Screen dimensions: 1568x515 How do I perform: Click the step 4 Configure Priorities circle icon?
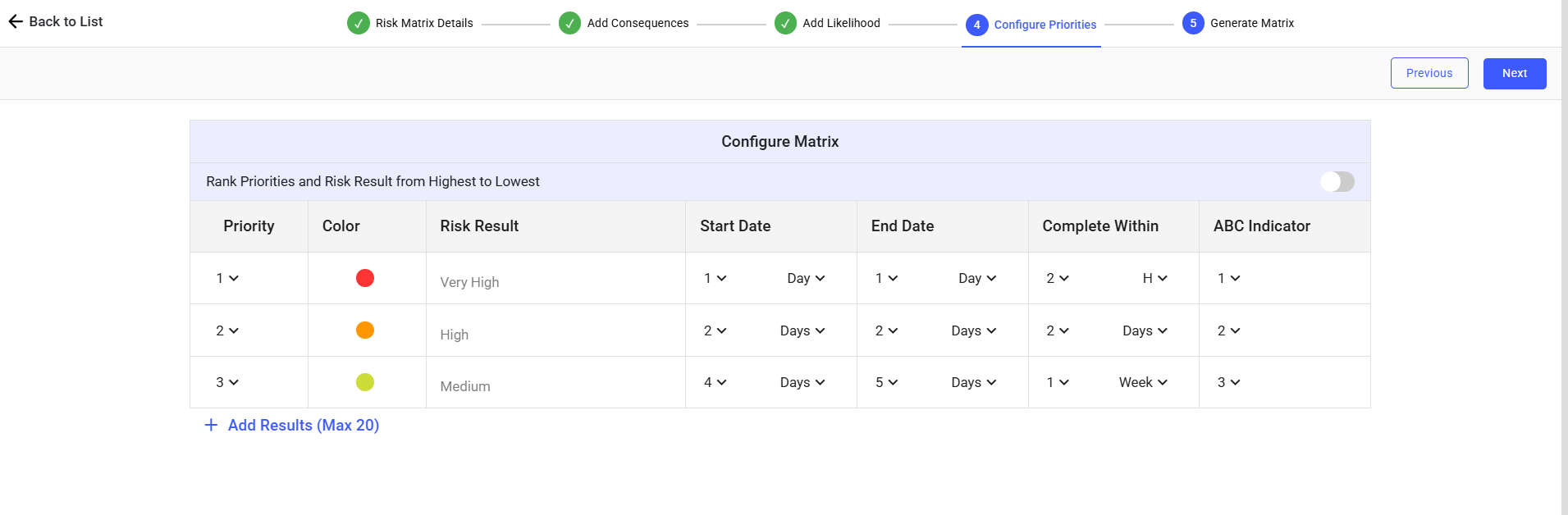point(976,25)
